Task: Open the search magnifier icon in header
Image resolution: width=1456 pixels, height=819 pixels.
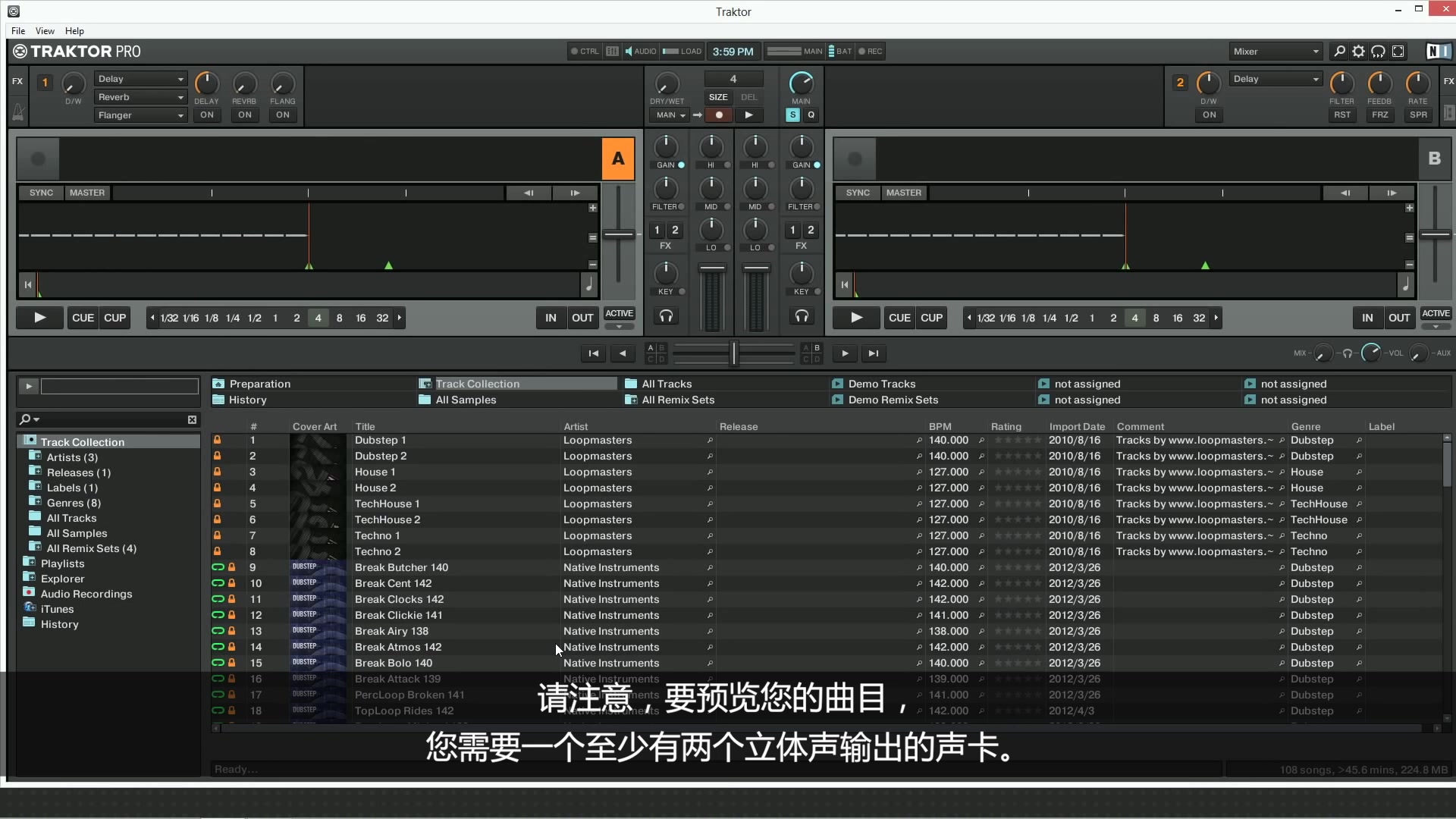Action: [1339, 52]
